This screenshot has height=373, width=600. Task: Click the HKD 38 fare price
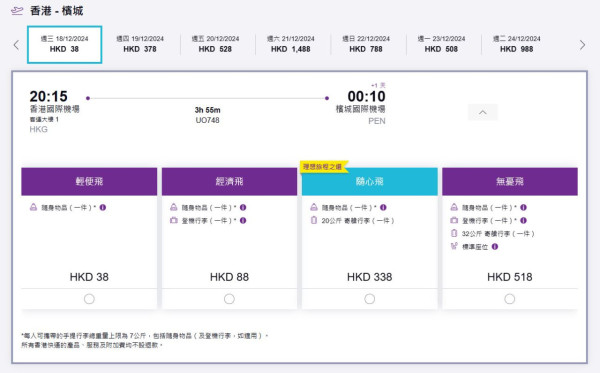89,277
